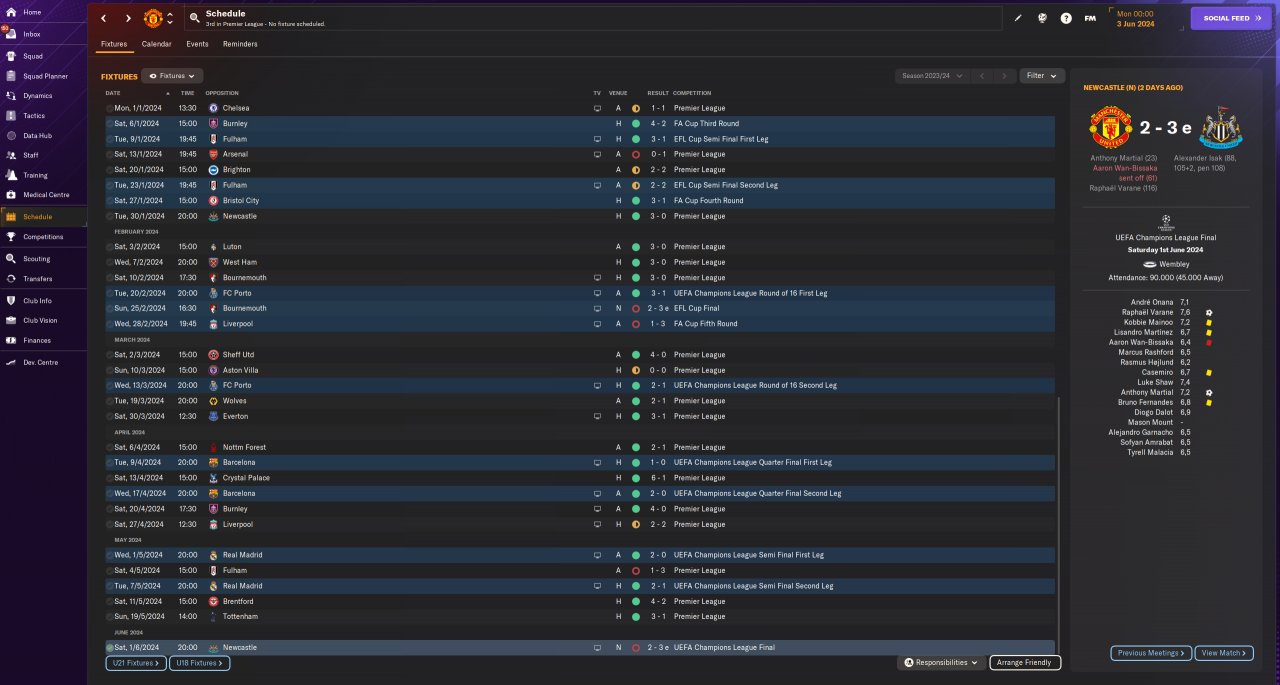The width and height of the screenshot is (1280, 685).
Task: Open the Inbox with its unread badge
Action: tap(11, 34)
